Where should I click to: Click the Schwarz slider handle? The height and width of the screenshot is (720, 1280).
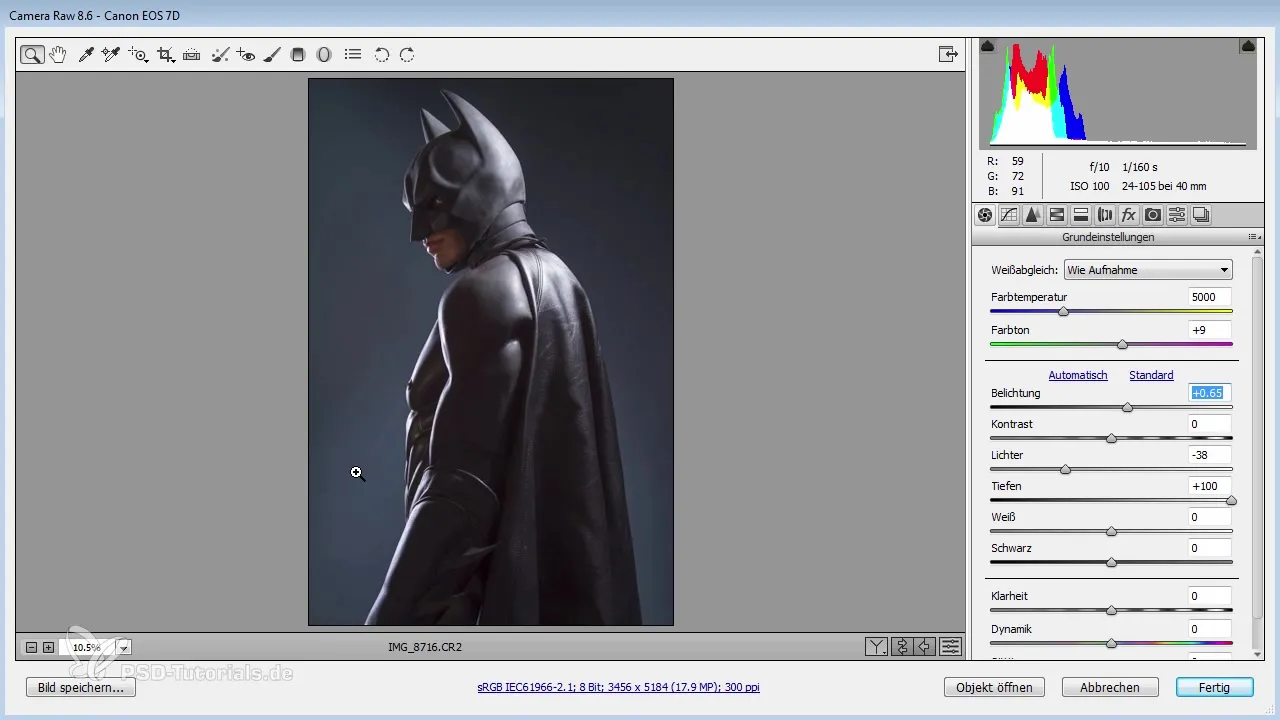tap(1111, 562)
